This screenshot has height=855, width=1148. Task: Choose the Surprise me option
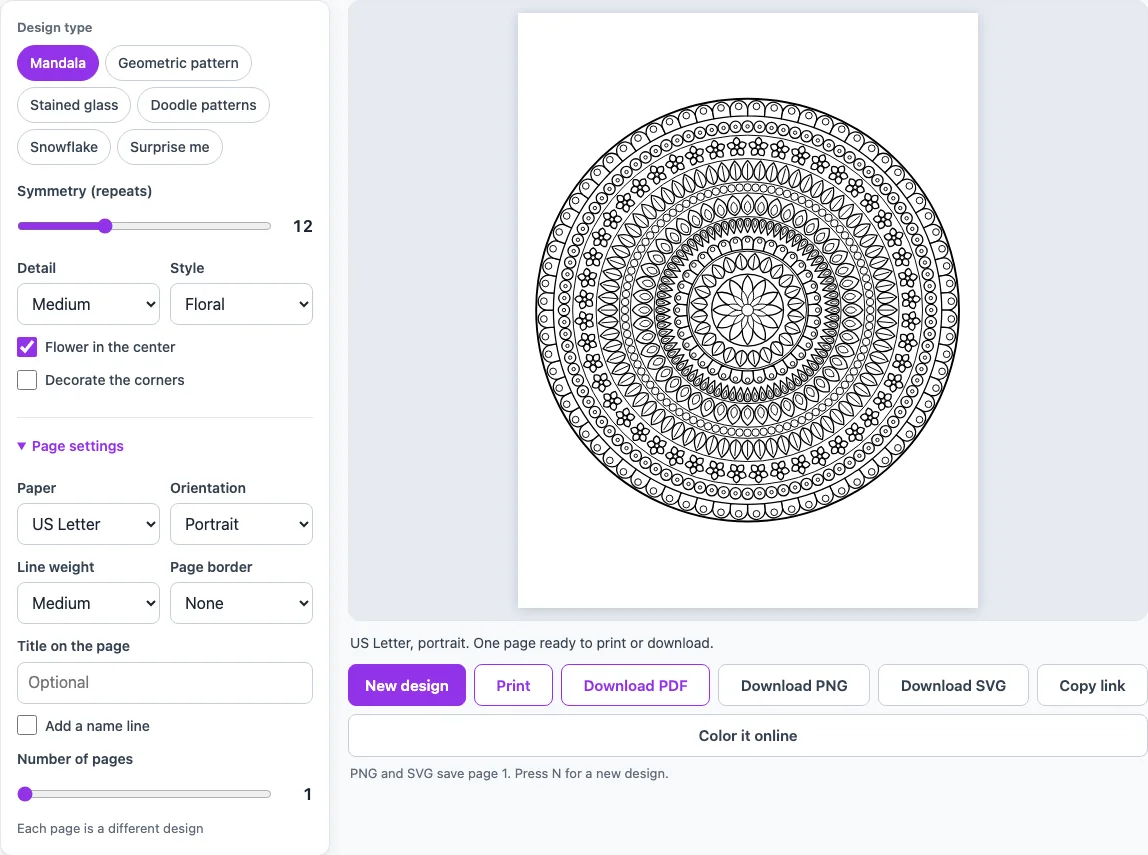(170, 147)
